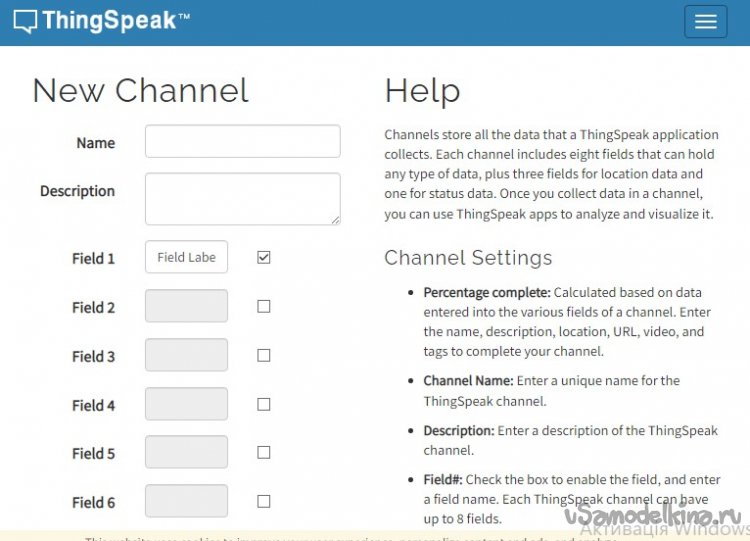Click the Field 6 input box
The width and height of the screenshot is (750, 541).
coord(186,501)
